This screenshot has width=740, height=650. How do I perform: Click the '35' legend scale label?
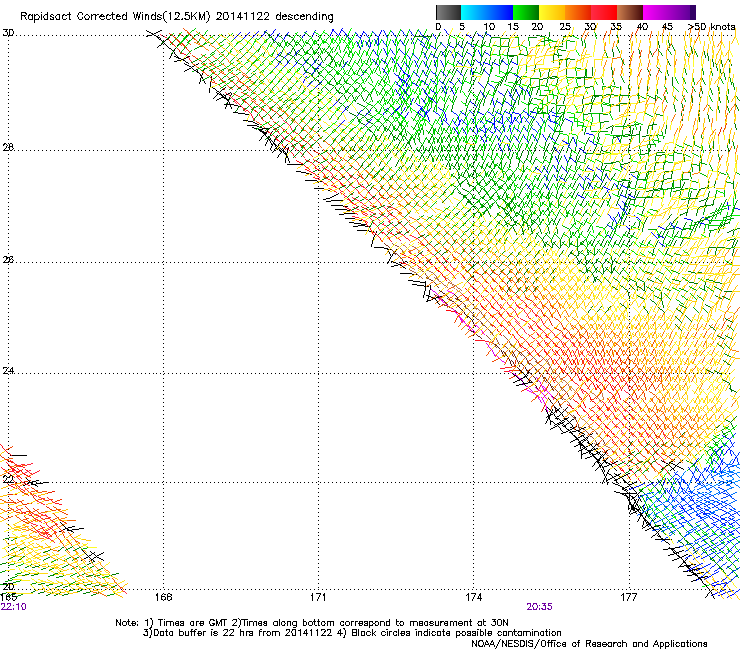tap(616, 27)
